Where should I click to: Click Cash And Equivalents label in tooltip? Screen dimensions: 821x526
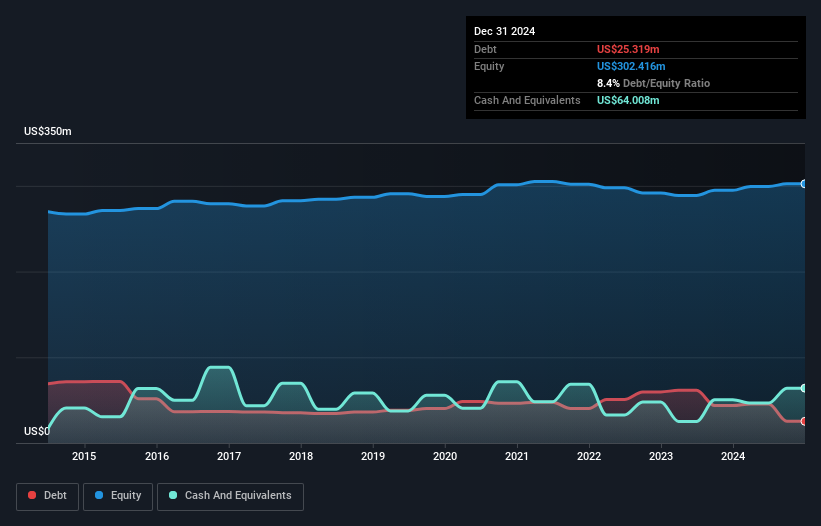tap(527, 100)
